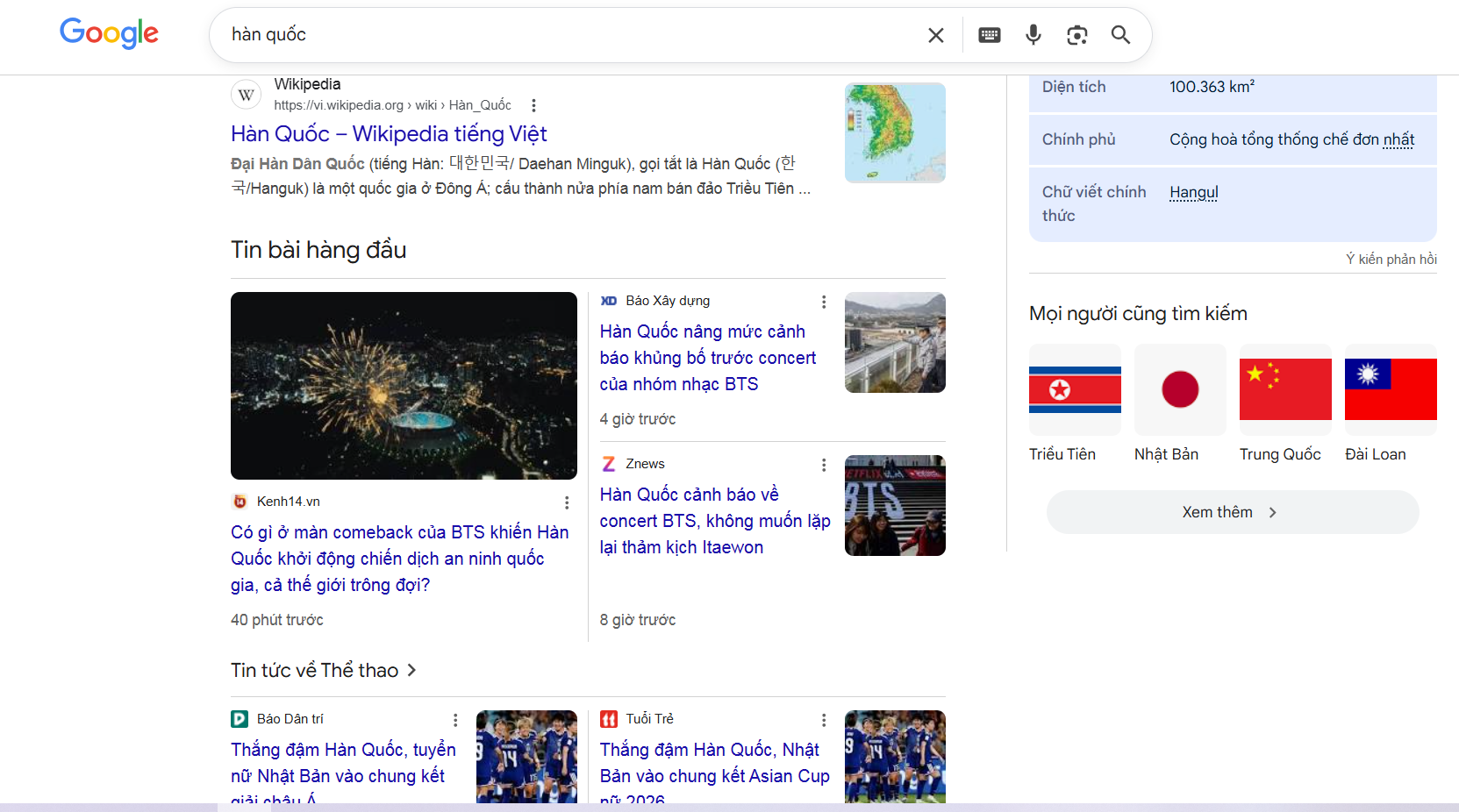
Task: Click the Kenh14.vn site favicon
Action: click(240, 501)
